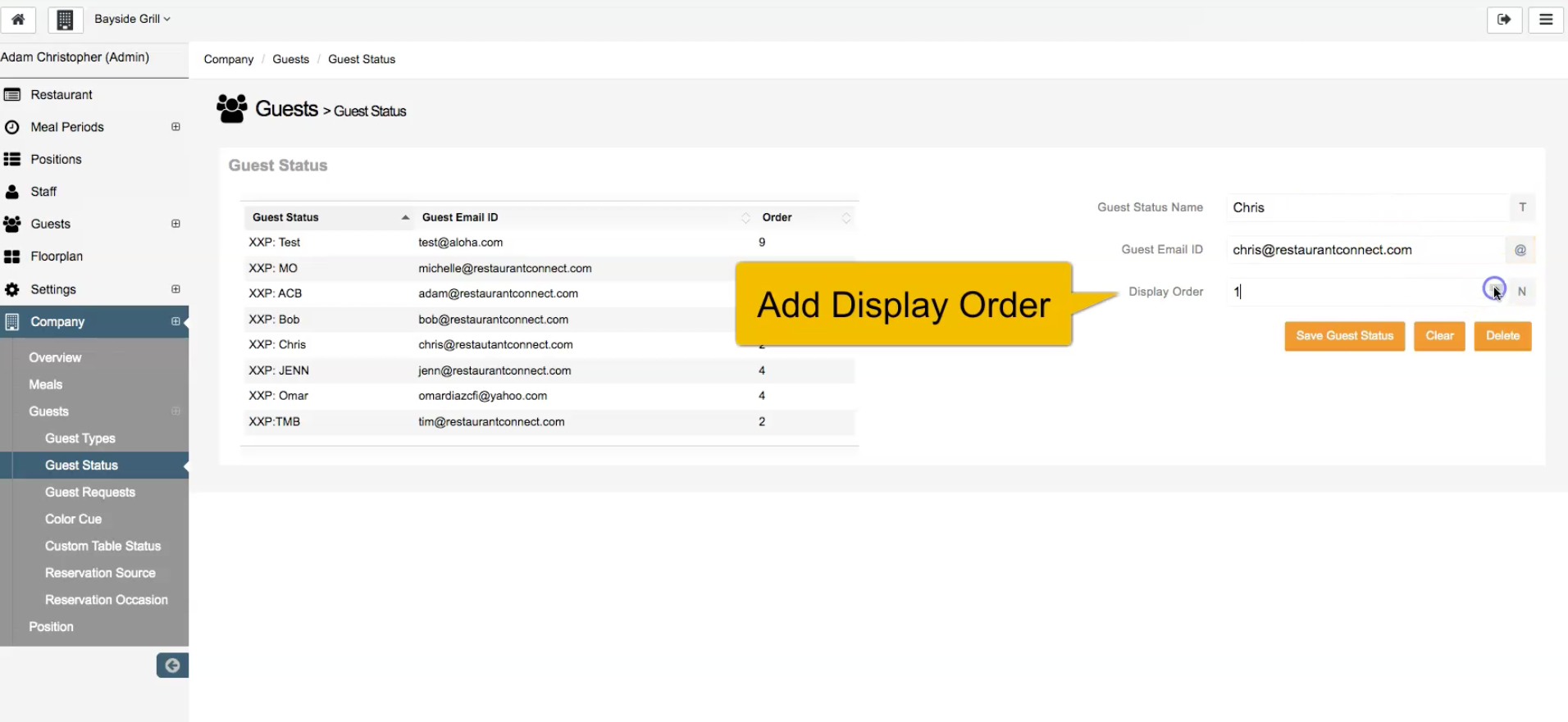Click the Delete button

1502,336
